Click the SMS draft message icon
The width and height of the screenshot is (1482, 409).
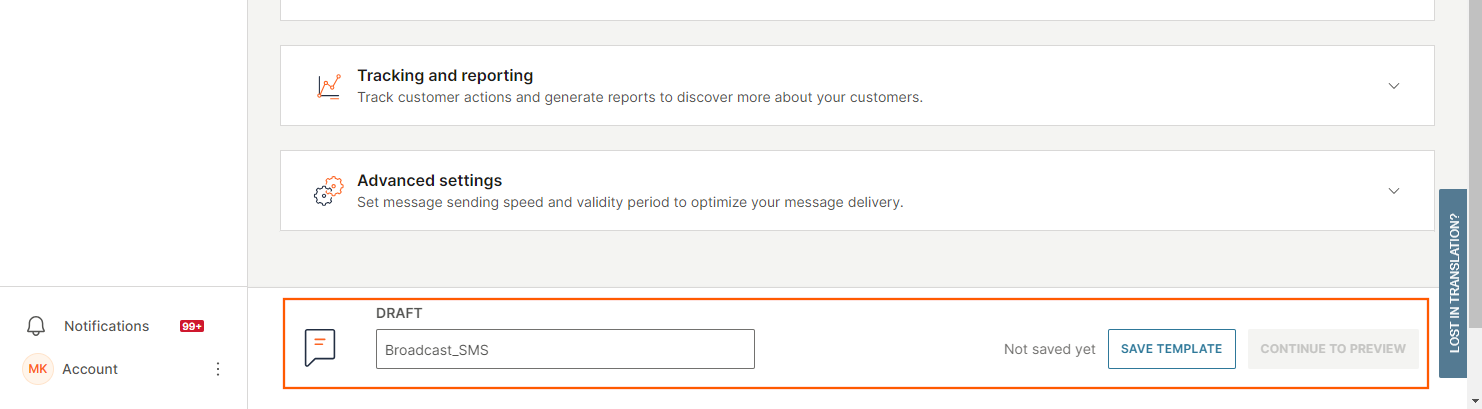click(319, 348)
